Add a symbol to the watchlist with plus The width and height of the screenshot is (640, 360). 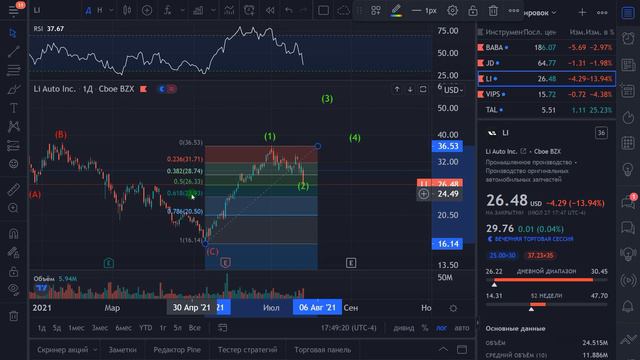[x=582, y=13]
